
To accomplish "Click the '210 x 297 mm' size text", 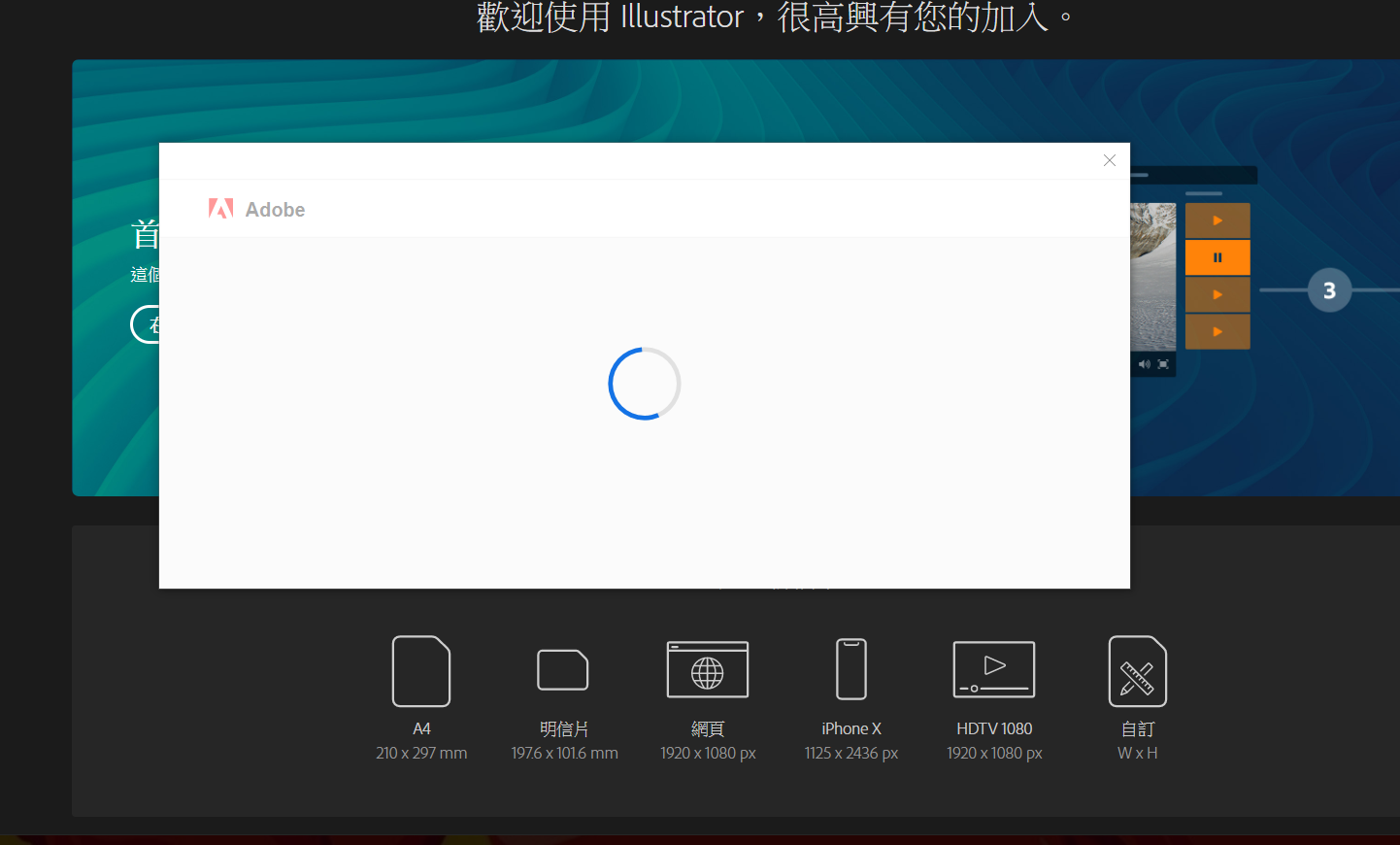I will [421, 753].
